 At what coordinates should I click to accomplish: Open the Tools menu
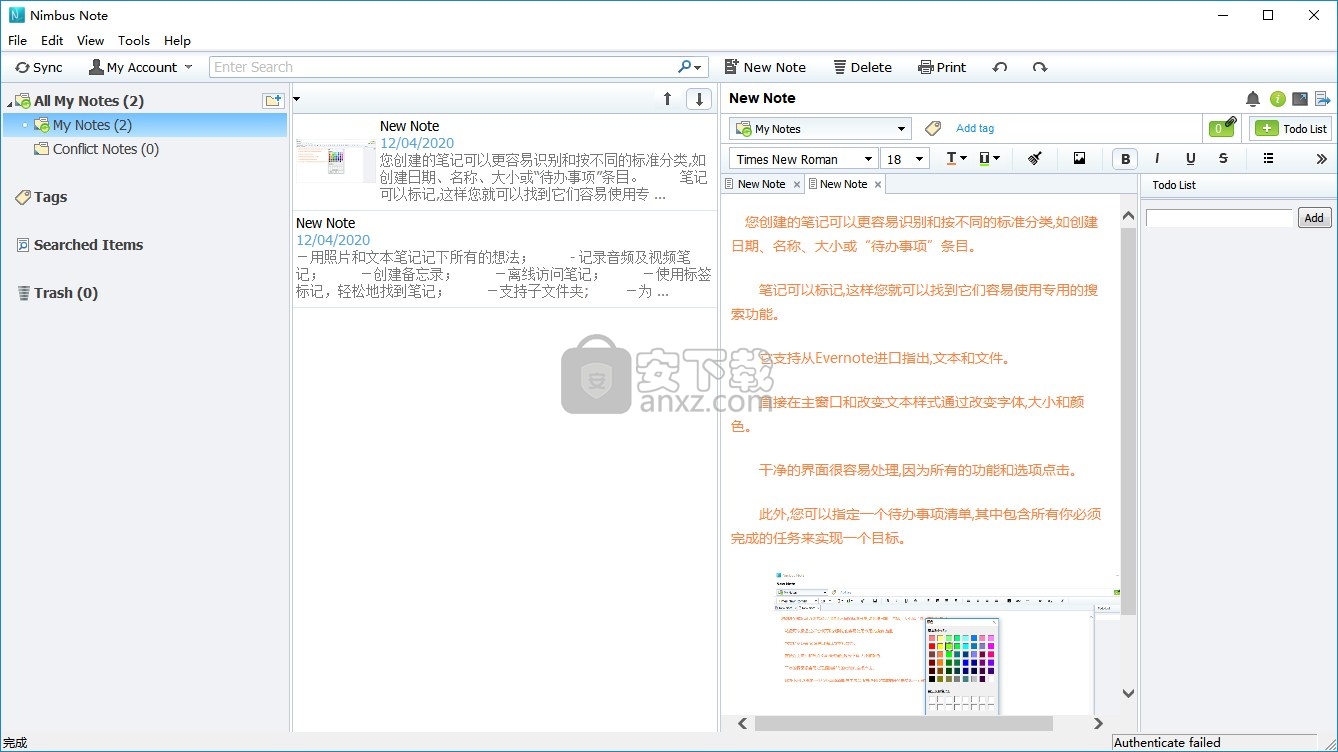point(134,40)
